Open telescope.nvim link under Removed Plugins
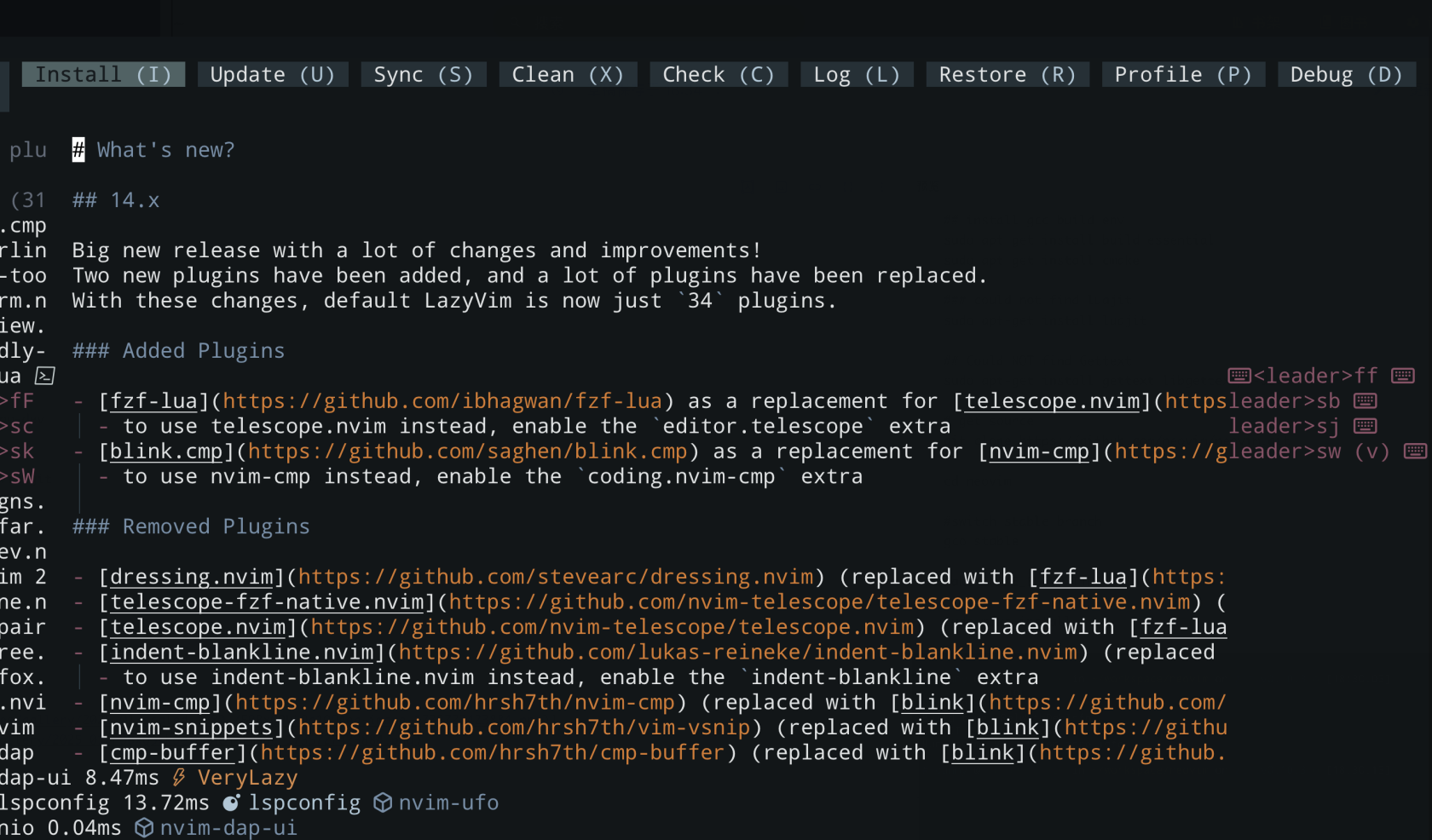Image resolution: width=1432 pixels, height=840 pixels. (198, 627)
